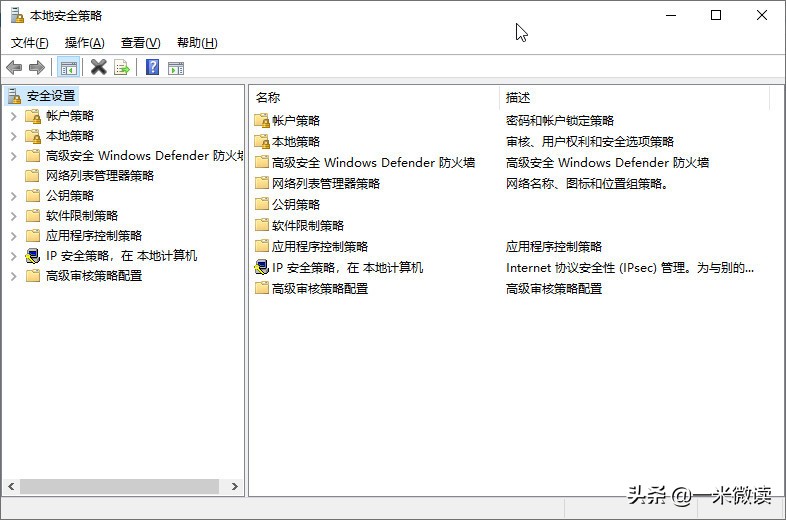Click the Export list toolbar icon

pyautogui.click(x=122, y=67)
